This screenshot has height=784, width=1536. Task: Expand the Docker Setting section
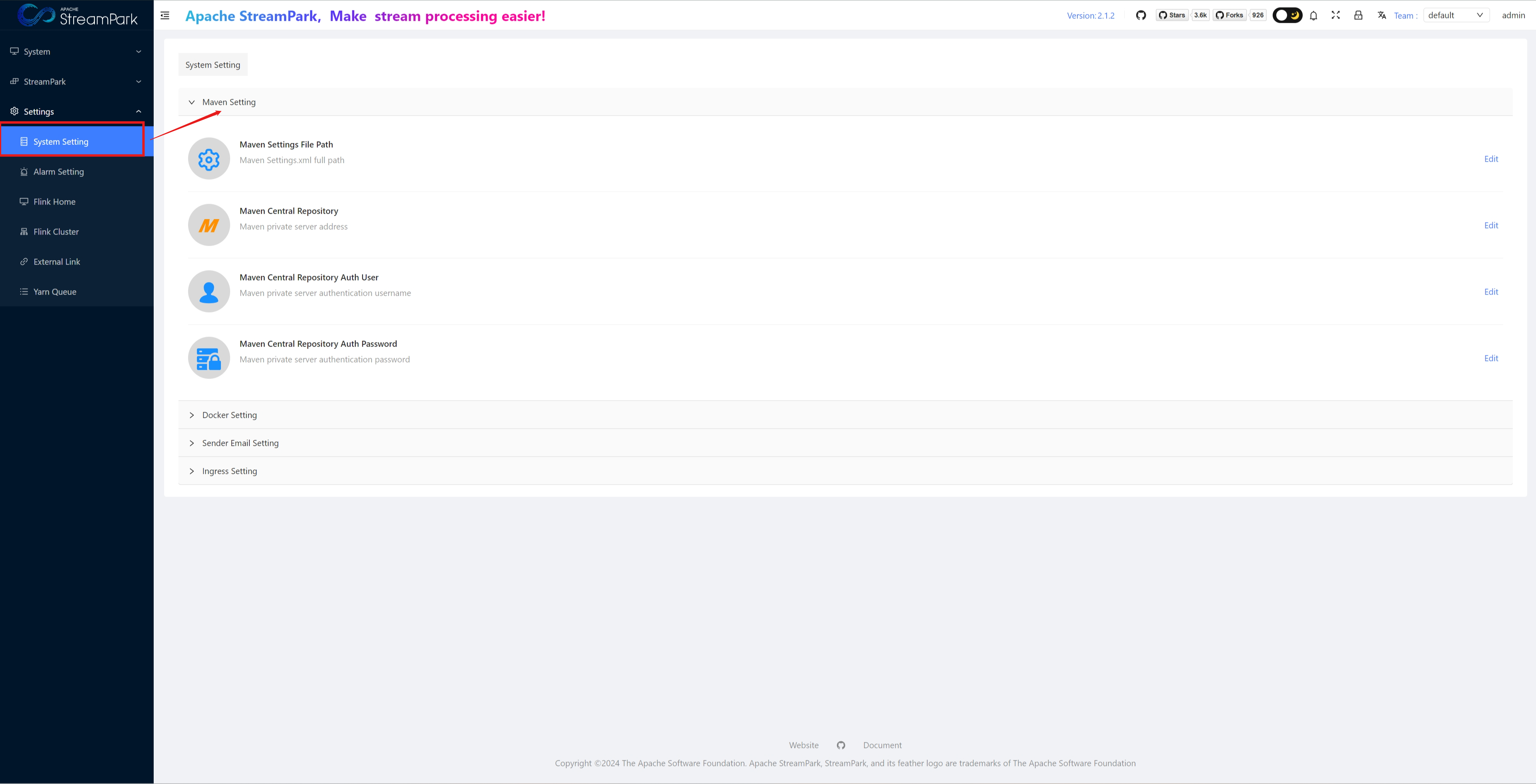pyautogui.click(x=230, y=415)
